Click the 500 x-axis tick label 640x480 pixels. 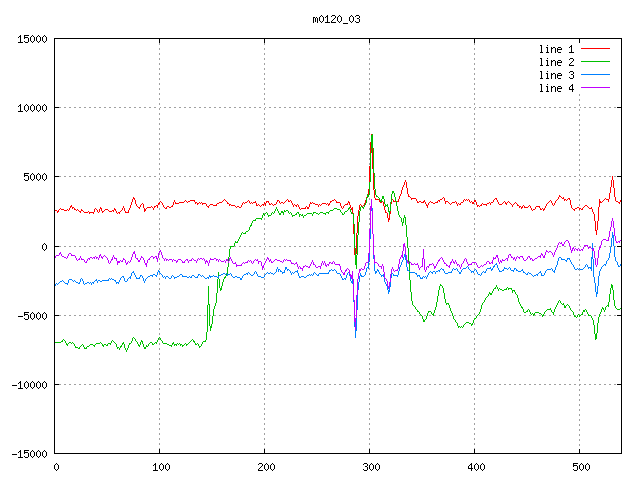[580, 467]
